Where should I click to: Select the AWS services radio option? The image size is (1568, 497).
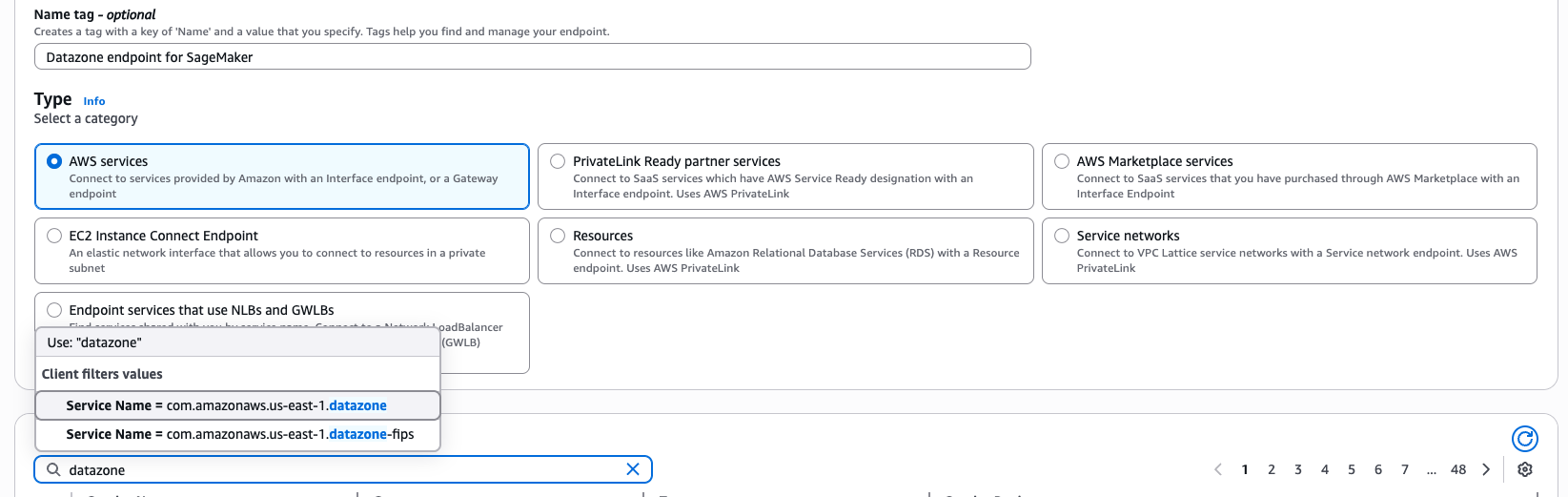tap(54, 161)
